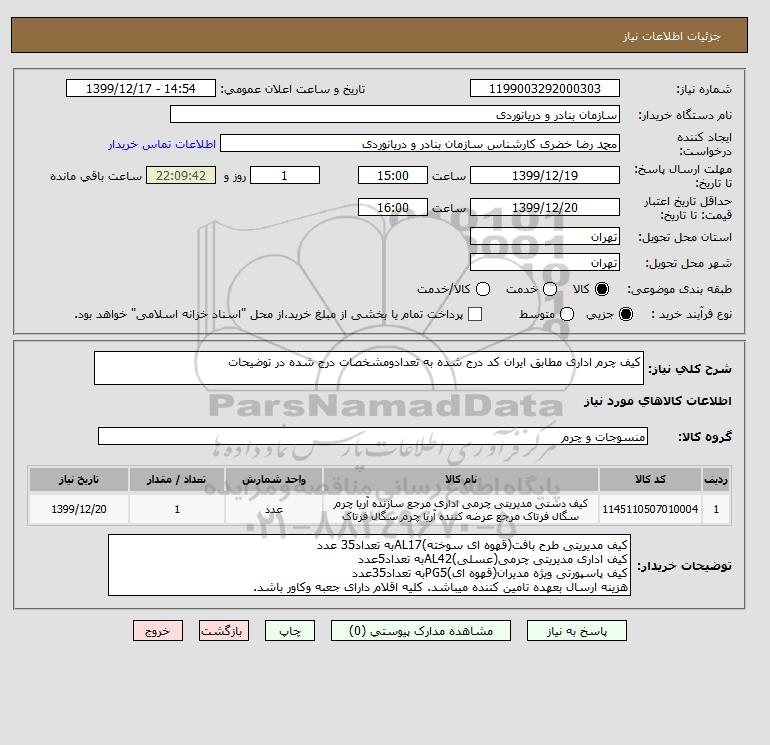This screenshot has height=745, width=770.
Task: Click the deadline time field 15:00
Action: click(393, 175)
